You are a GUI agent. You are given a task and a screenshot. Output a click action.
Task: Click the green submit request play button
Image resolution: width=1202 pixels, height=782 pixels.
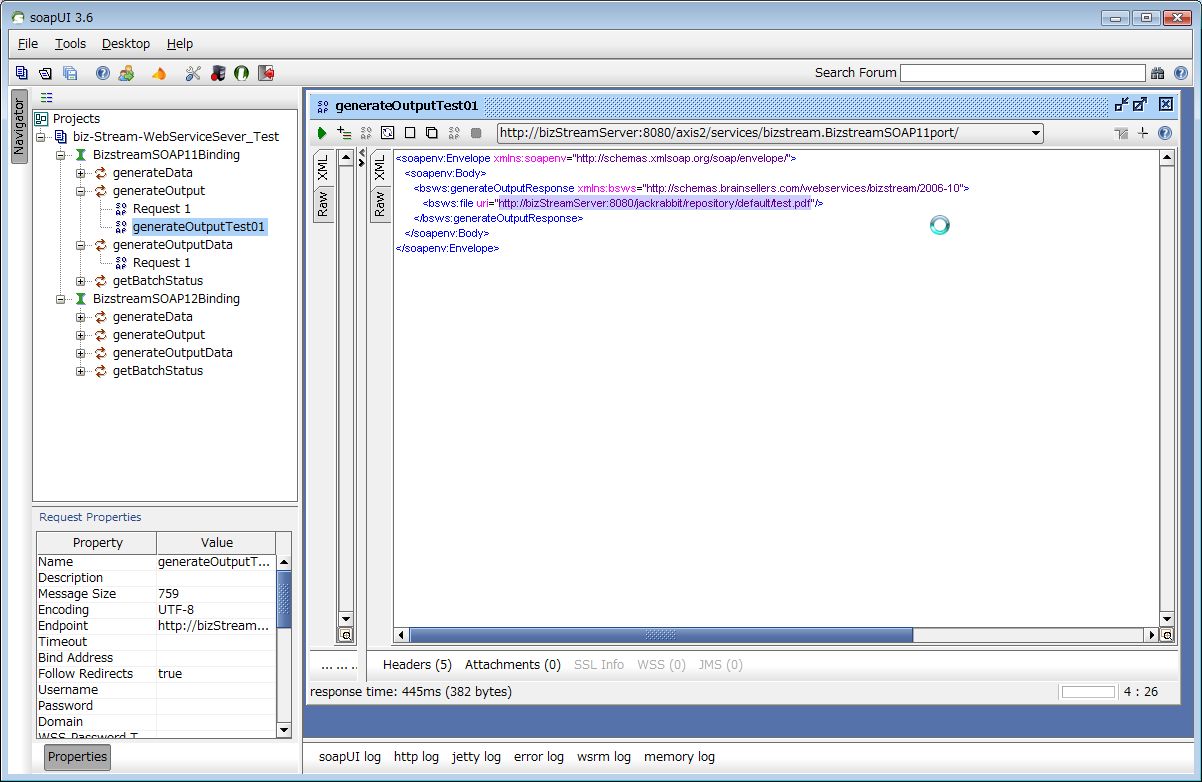(x=322, y=133)
